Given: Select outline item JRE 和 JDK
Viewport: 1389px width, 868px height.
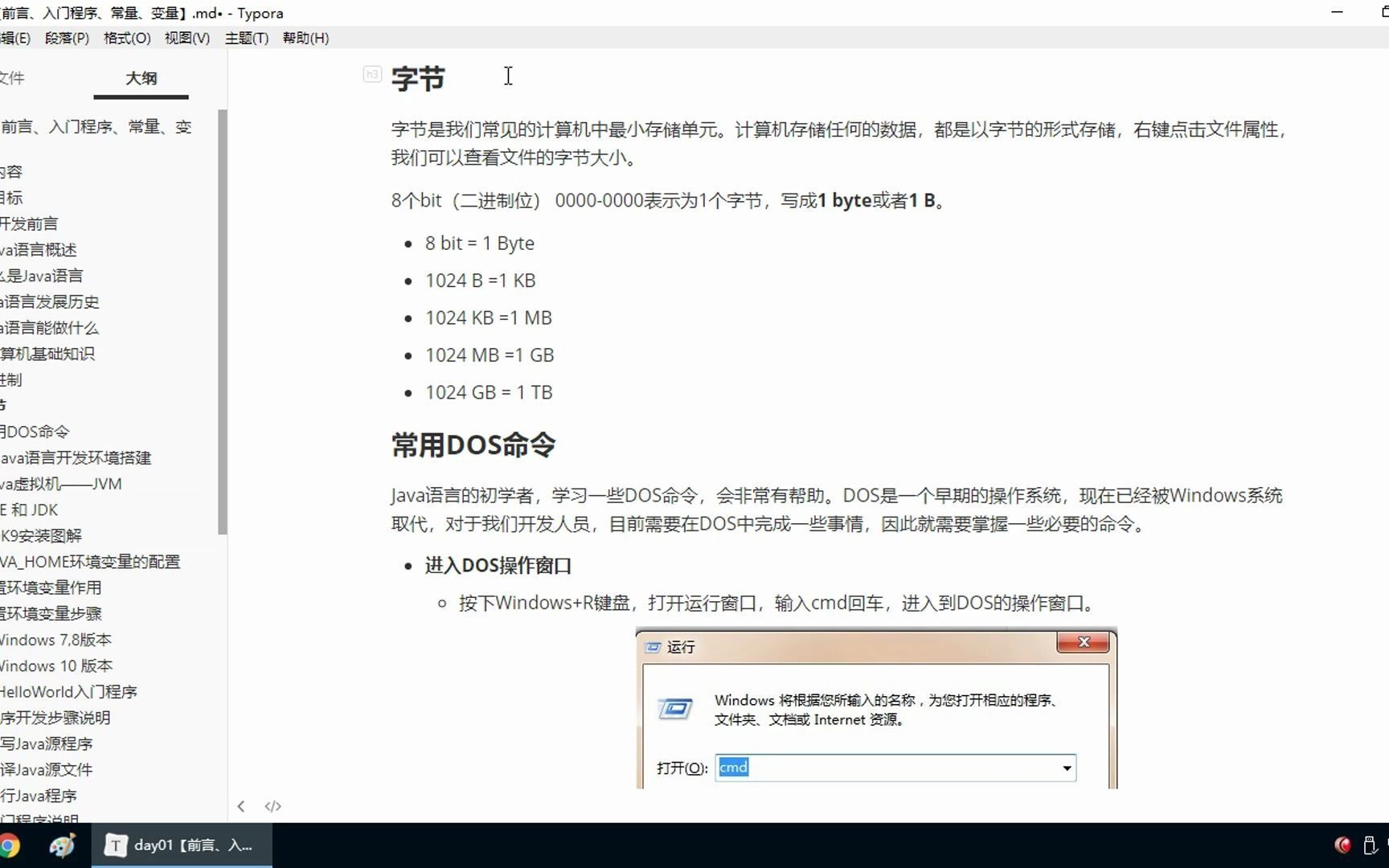Looking at the screenshot, I should click(29, 510).
